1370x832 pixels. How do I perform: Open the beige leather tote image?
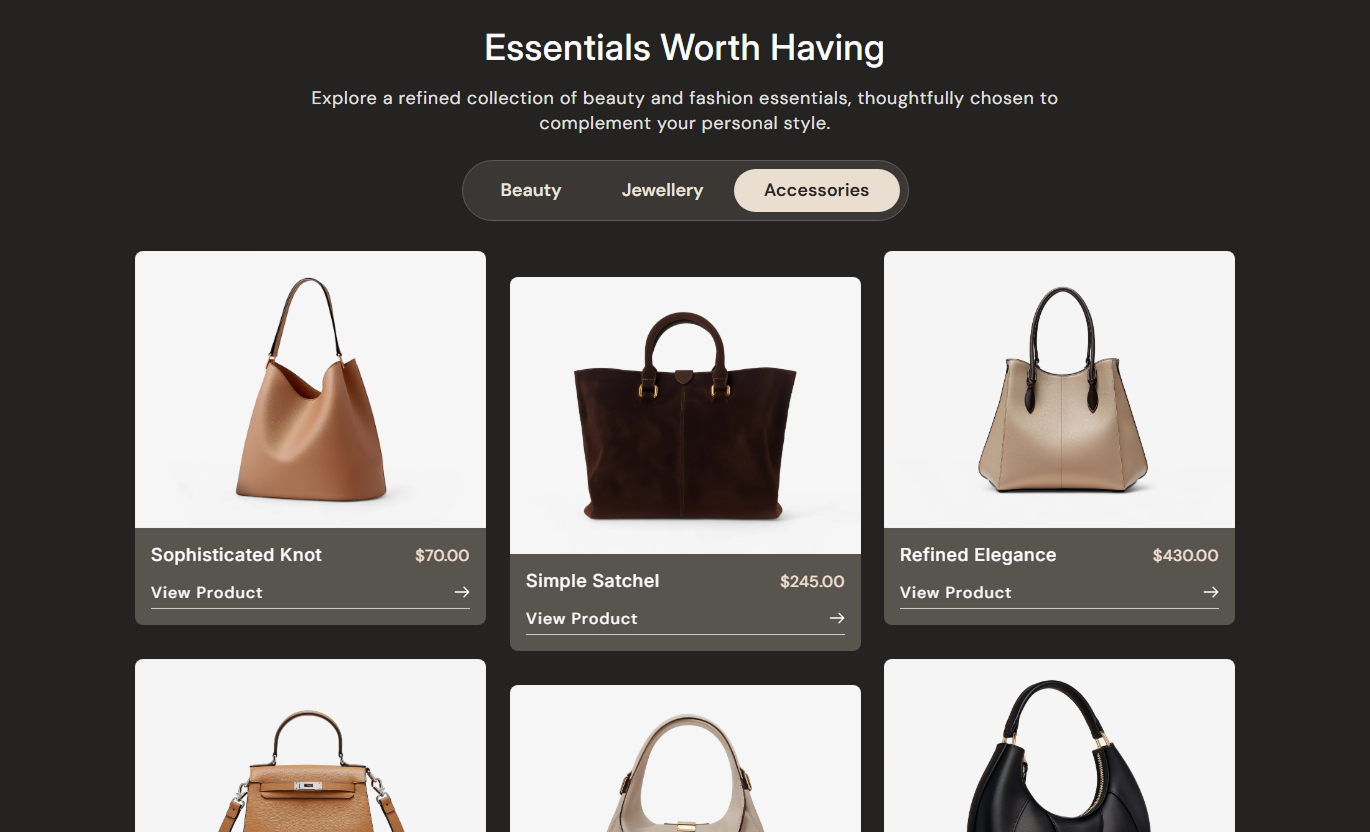(1059, 389)
